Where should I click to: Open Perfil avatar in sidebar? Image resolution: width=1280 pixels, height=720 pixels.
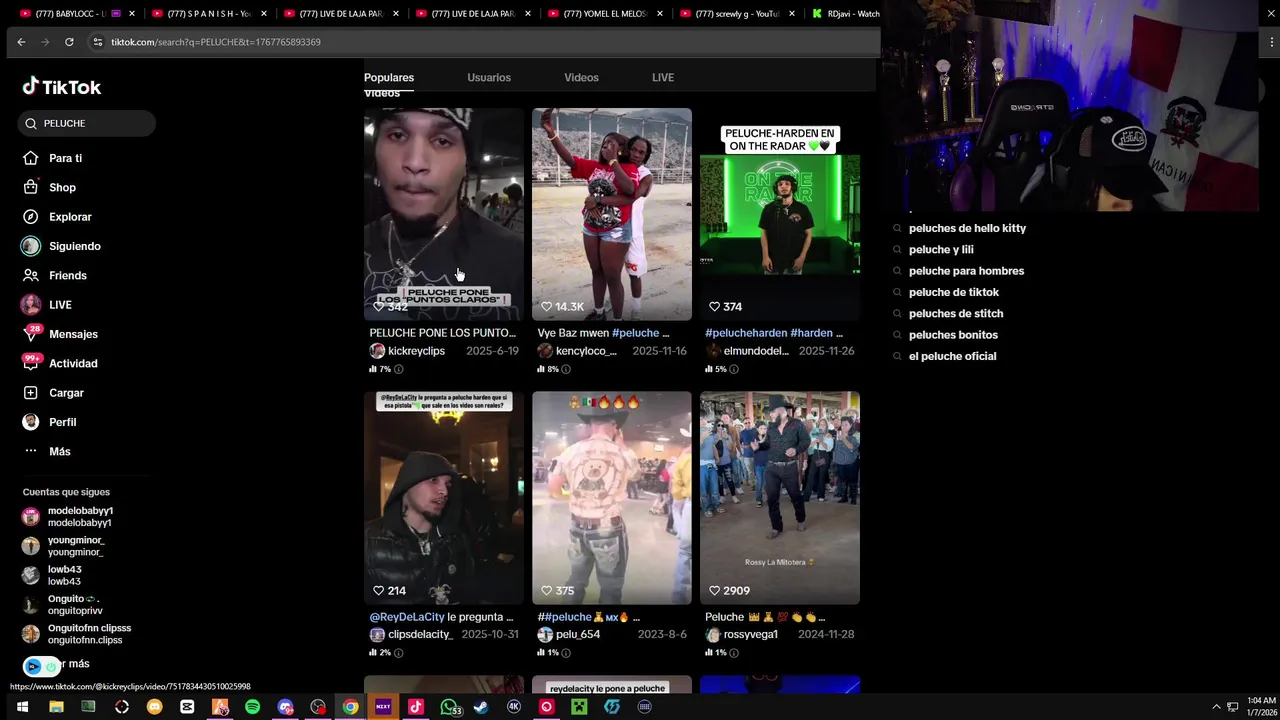pos(31,422)
